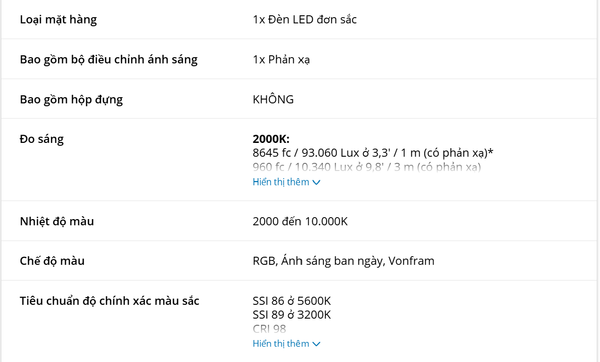The image size is (600, 362).
Task: Click the '8645 fc / 93.060 Lux' line
Action: [373, 153]
